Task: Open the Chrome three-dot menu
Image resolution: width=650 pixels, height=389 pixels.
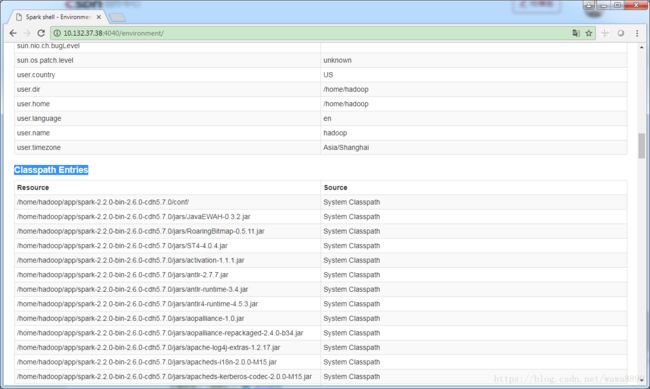Action: [637, 33]
